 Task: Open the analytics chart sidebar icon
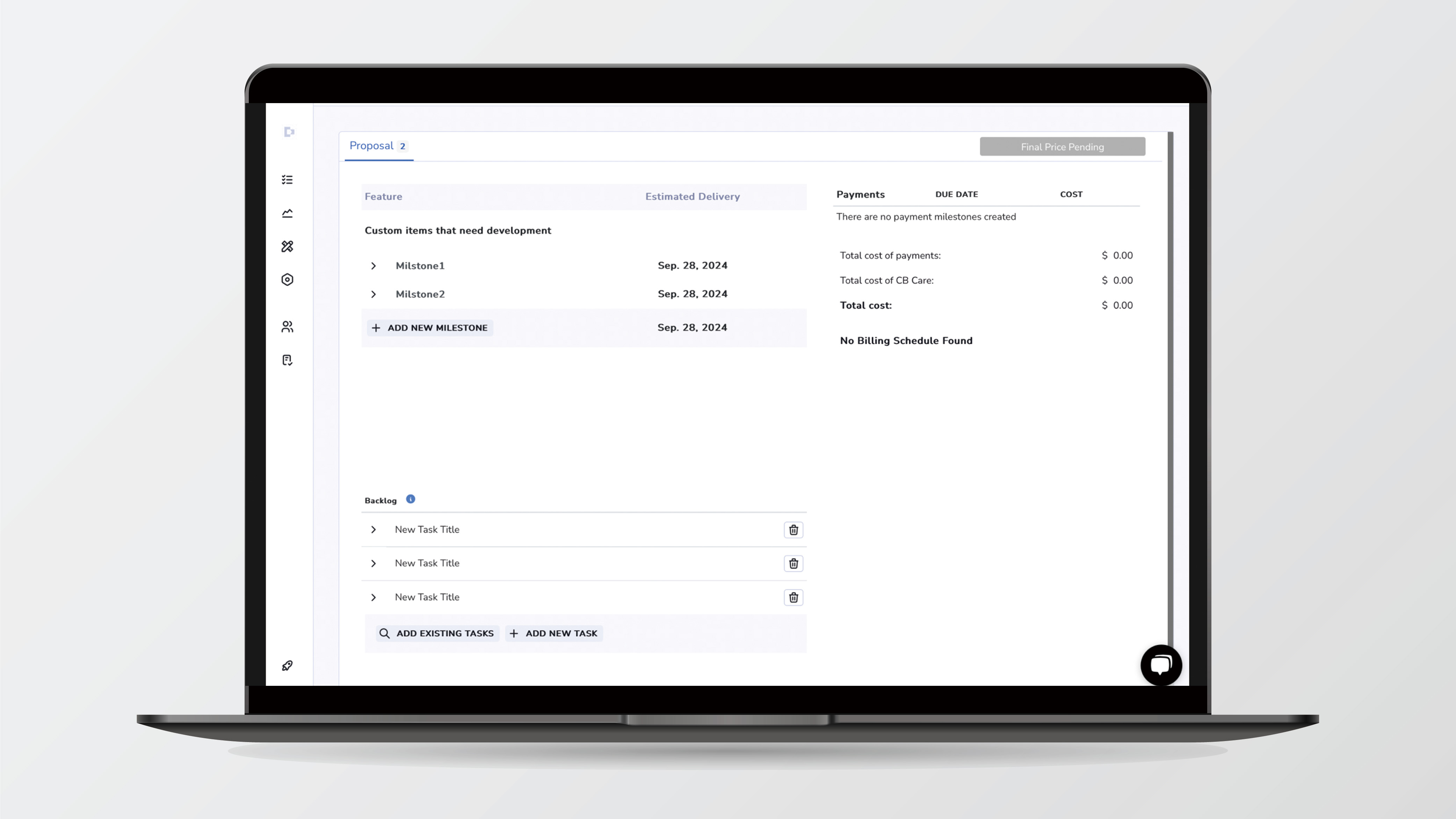tap(287, 213)
